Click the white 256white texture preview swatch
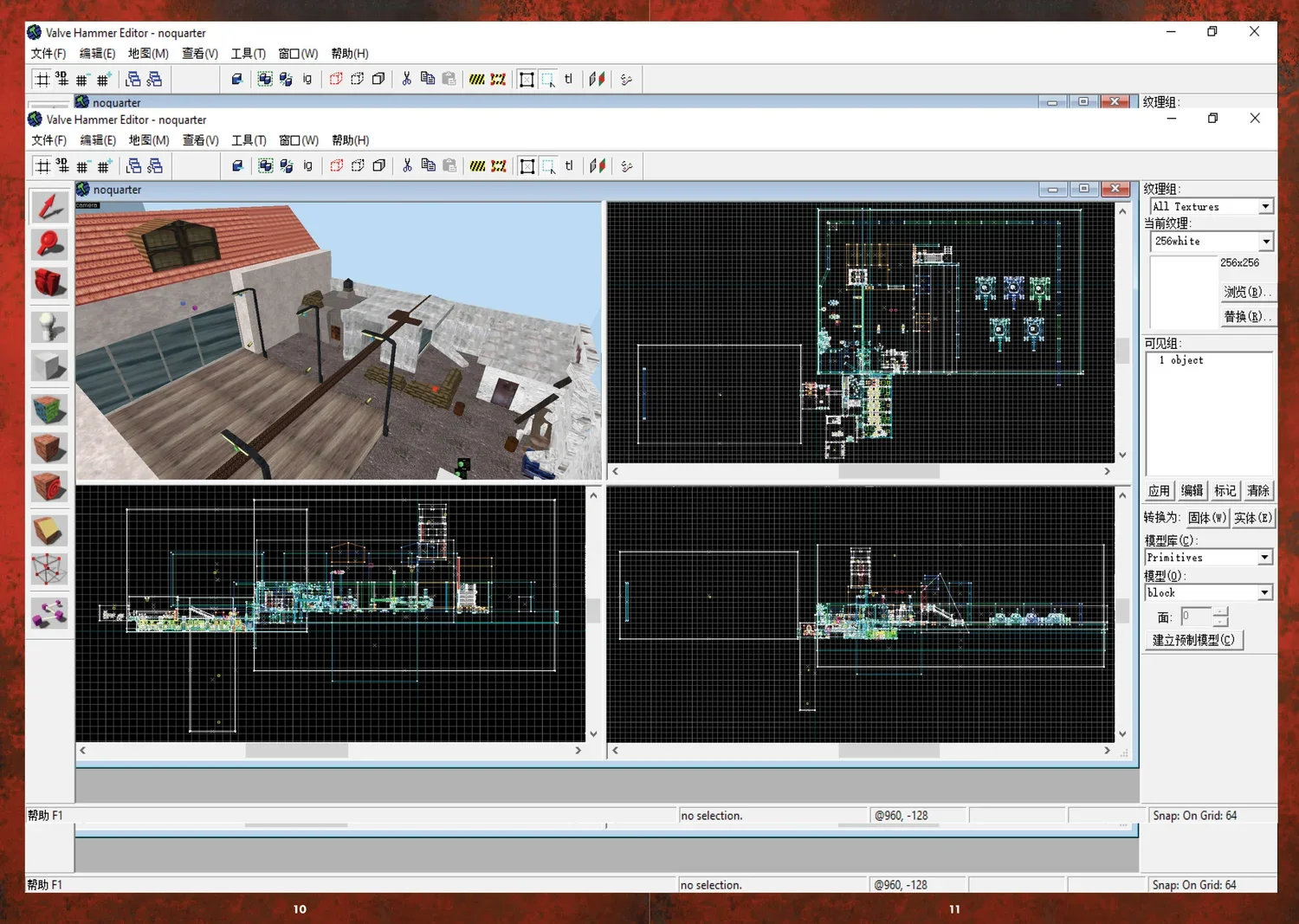The image size is (1299, 924). point(1182,292)
